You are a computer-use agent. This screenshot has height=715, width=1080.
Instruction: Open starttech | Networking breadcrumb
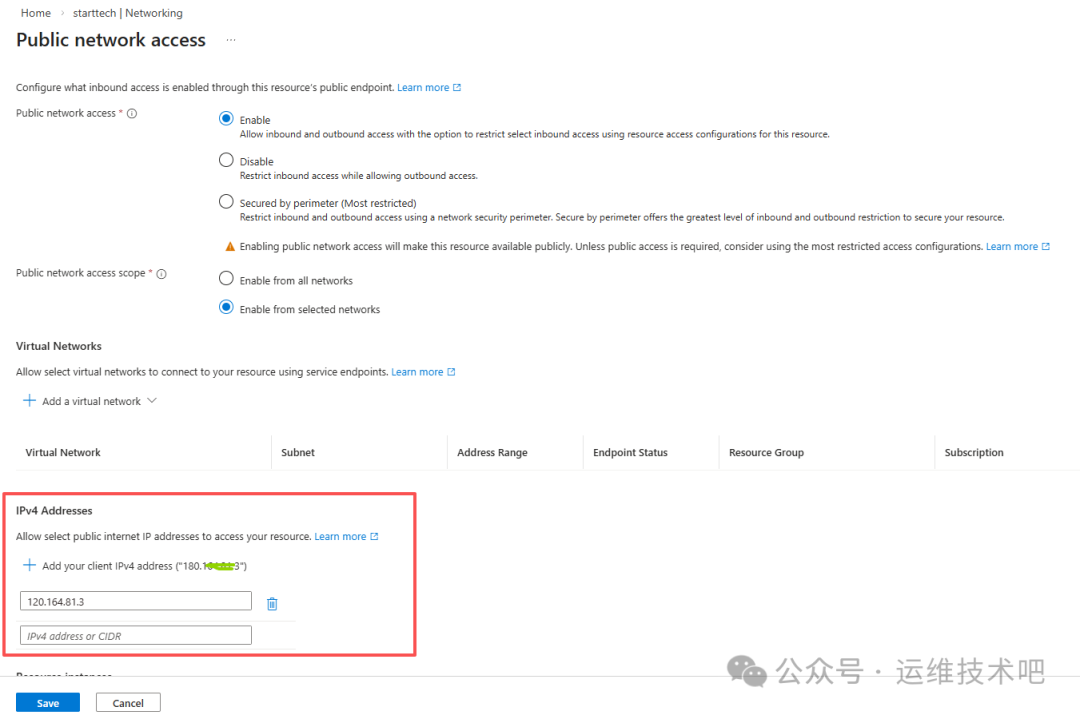128,13
